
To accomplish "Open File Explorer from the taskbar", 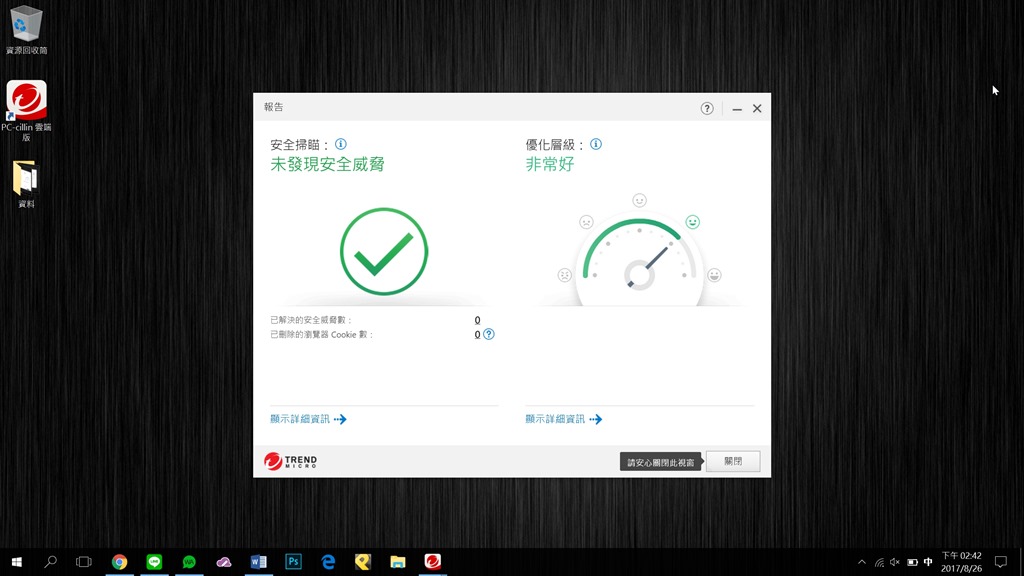I will pos(397,562).
